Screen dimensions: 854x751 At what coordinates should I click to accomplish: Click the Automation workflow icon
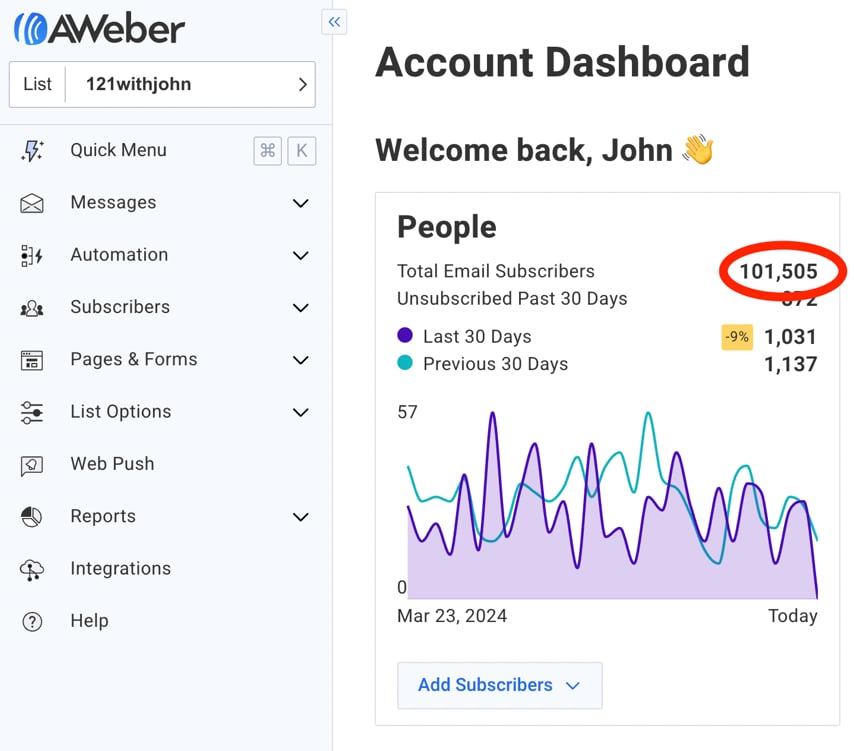[32, 256]
